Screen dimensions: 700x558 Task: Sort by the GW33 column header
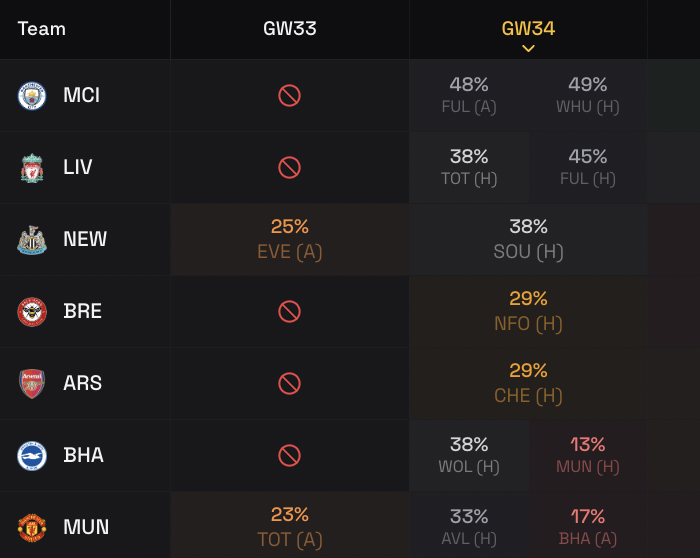(x=289, y=29)
